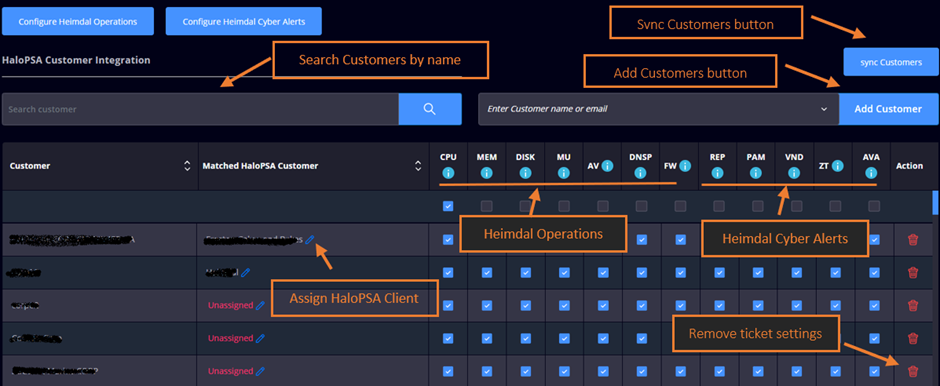Uncheck MEM in first Unassigned row
Screen dimensions: 940x386
tap(486, 306)
